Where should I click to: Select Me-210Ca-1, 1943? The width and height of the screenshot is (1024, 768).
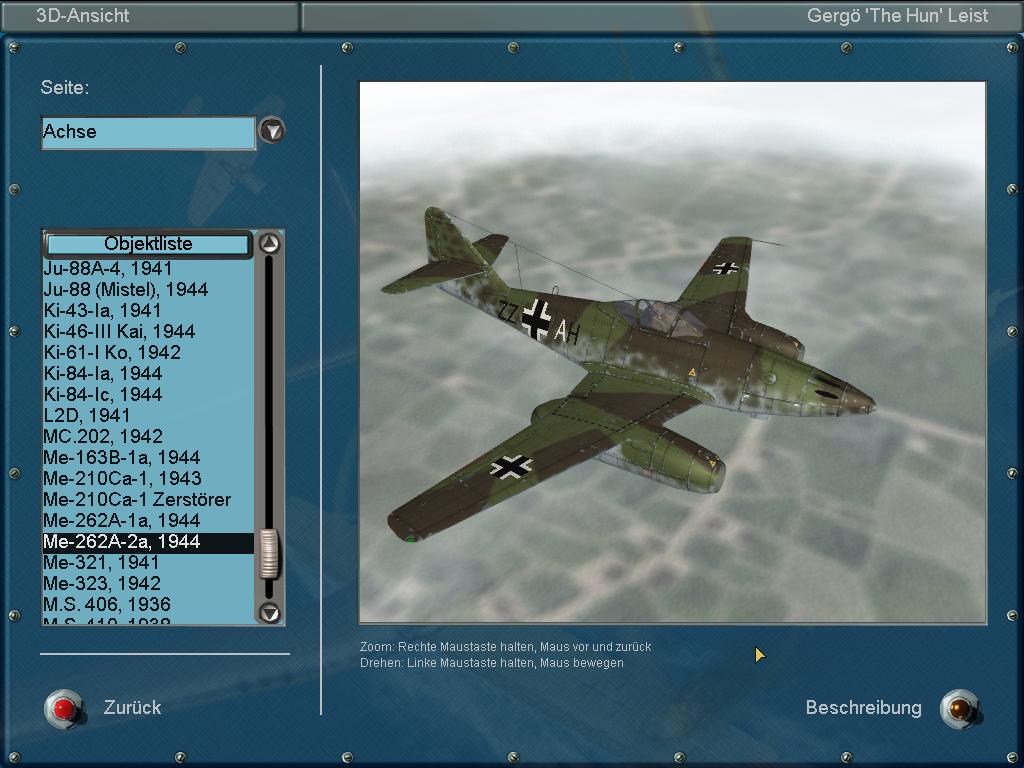[148, 478]
